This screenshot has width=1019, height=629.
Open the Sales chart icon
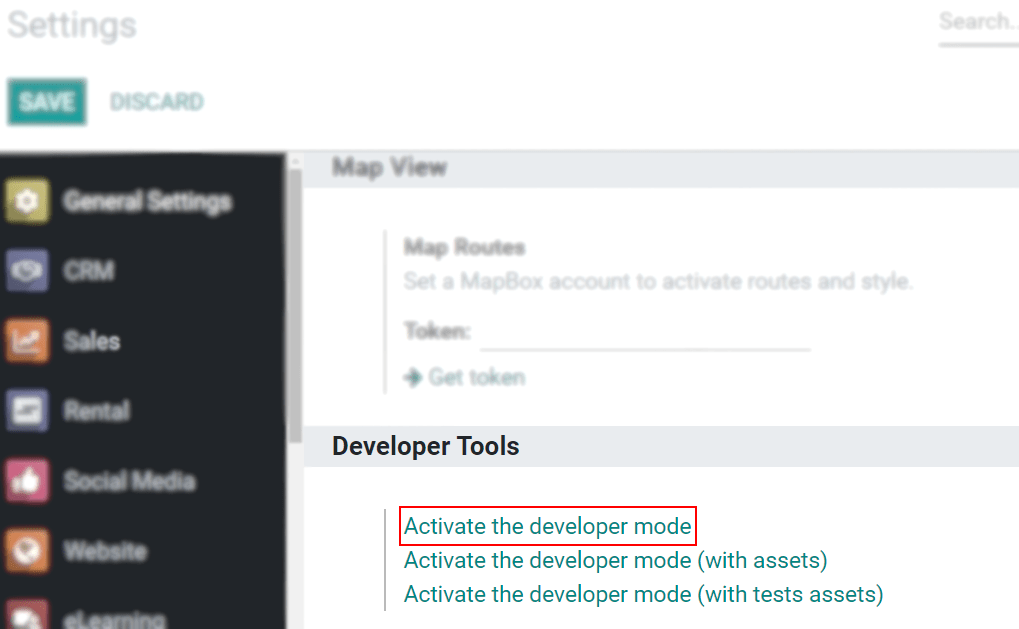(27, 340)
